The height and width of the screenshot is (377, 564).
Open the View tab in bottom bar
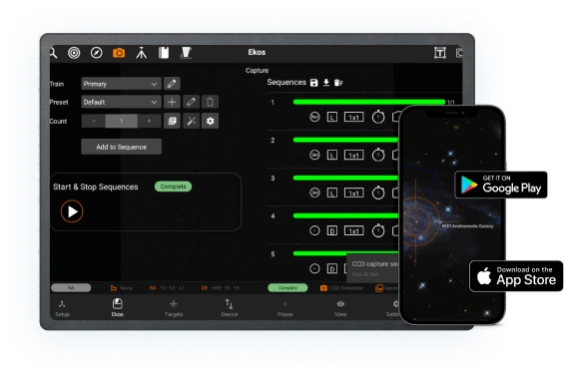point(340,308)
